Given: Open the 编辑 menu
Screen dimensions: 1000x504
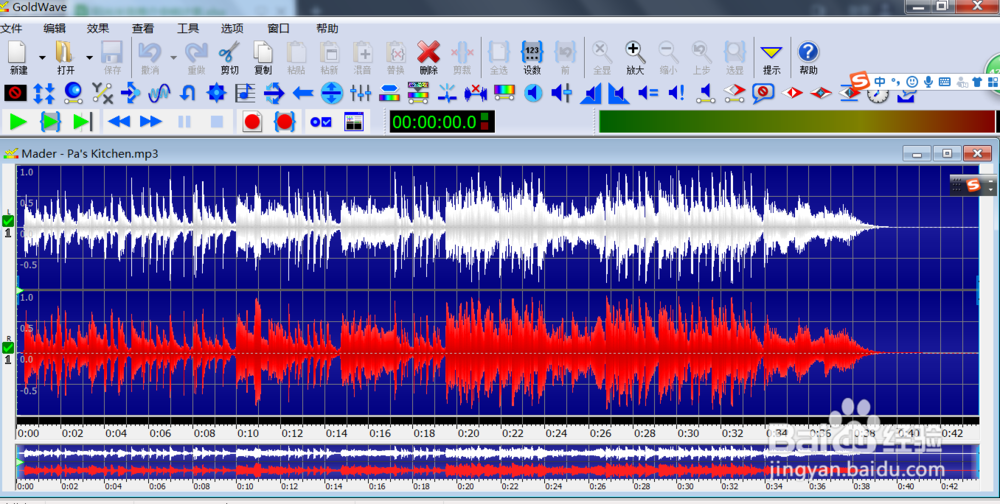Looking at the screenshot, I should (x=54, y=29).
